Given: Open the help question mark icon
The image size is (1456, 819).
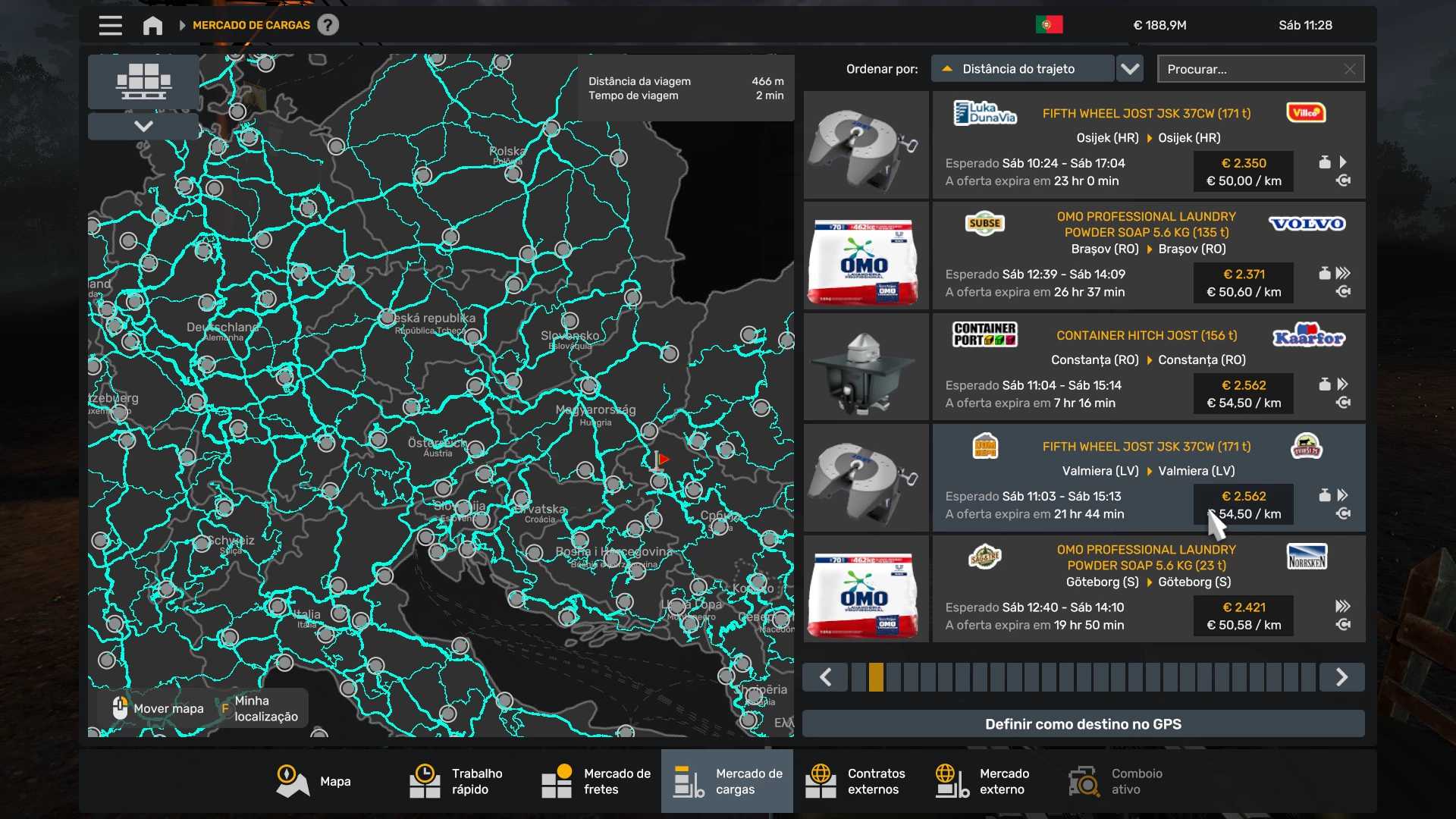Looking at the screenshot, I should (328, 25).
